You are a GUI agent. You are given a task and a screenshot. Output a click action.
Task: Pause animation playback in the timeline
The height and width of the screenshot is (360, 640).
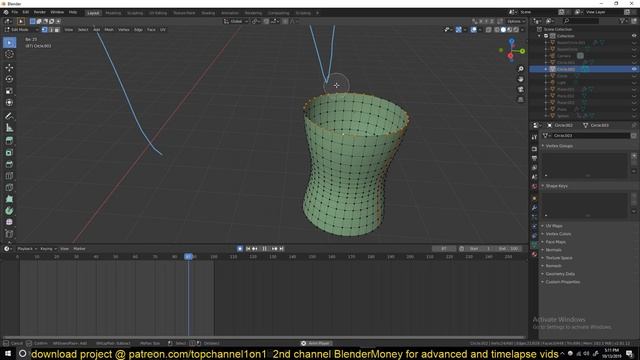click(x=264, y=249)
